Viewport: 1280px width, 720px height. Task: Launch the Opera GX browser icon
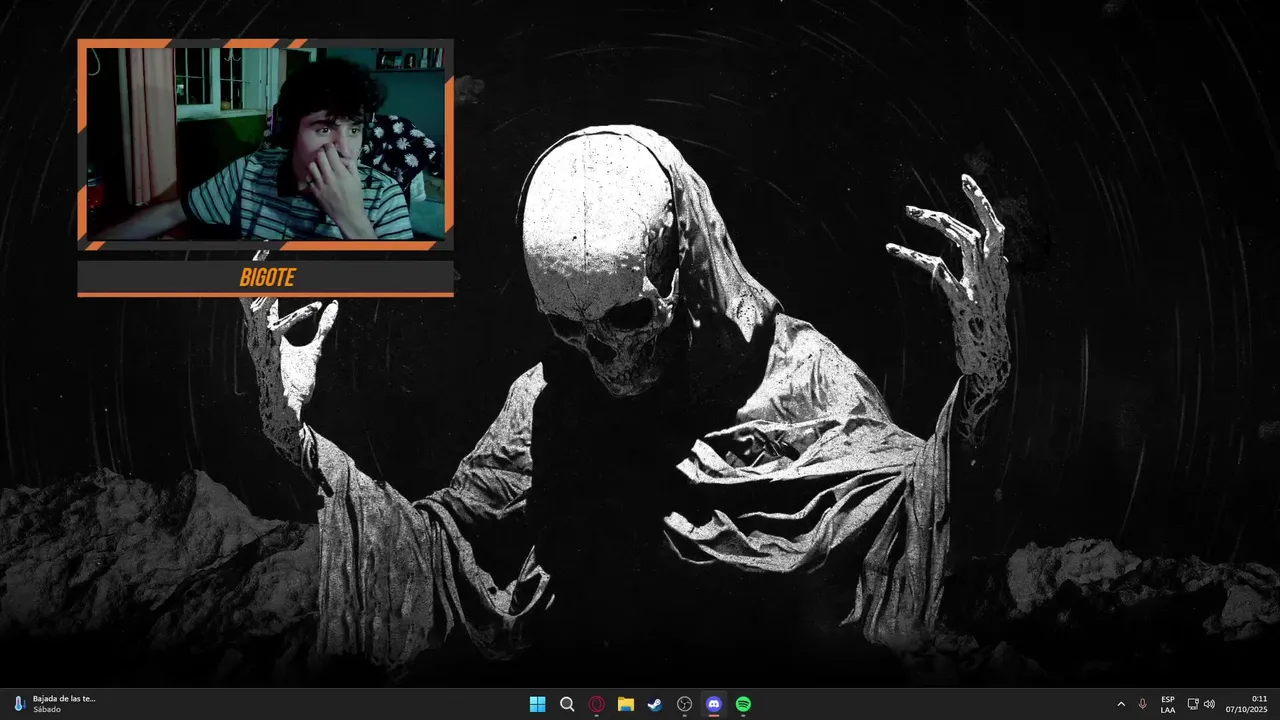coord(596,704)
